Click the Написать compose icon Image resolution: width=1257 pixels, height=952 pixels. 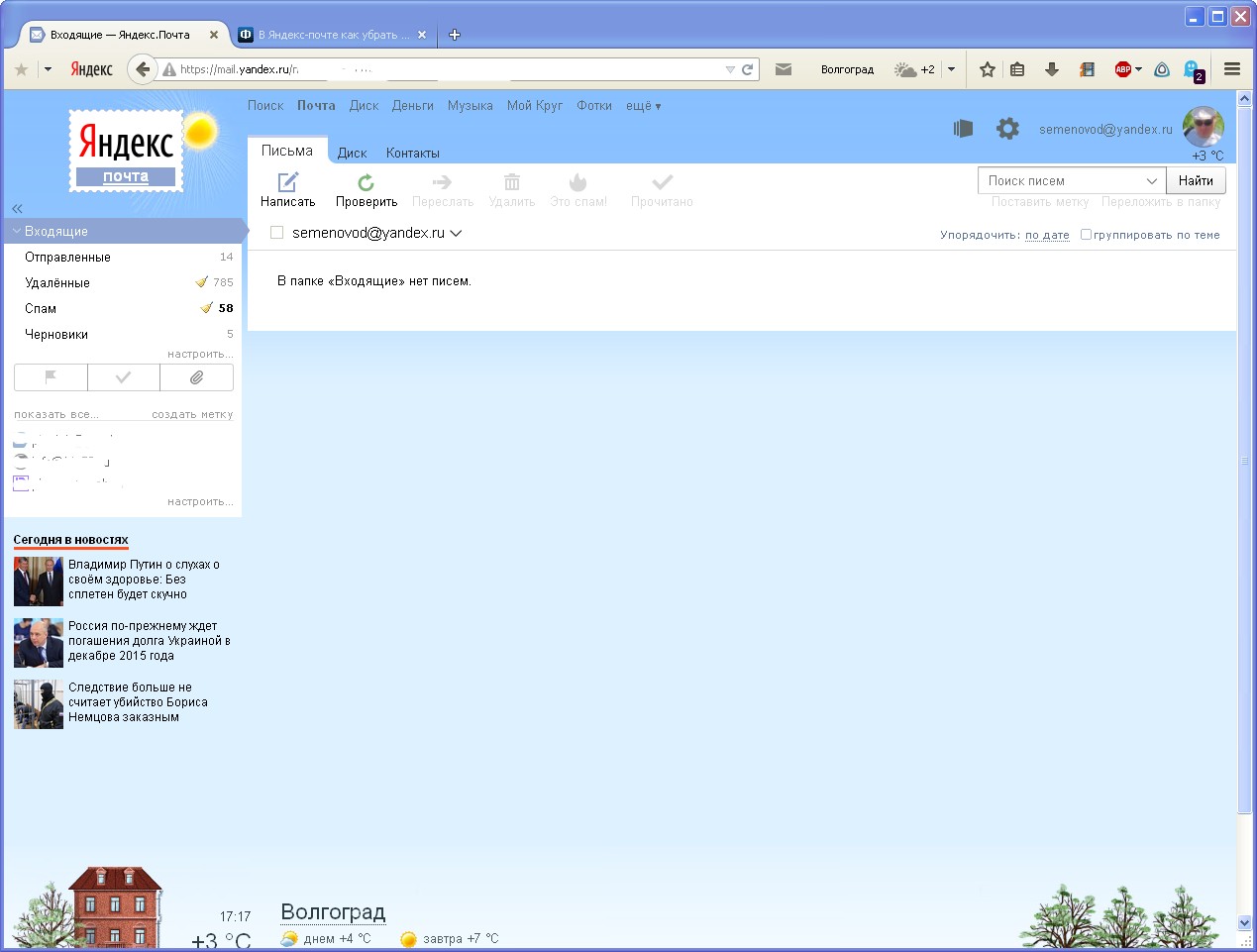point(287,182)
